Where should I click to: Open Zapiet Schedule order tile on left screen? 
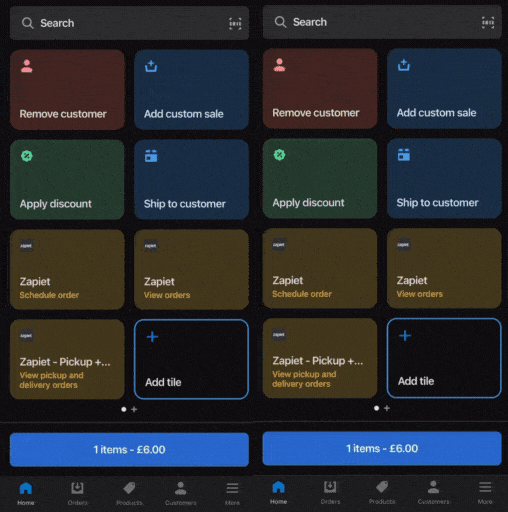[x=67, y=269]
